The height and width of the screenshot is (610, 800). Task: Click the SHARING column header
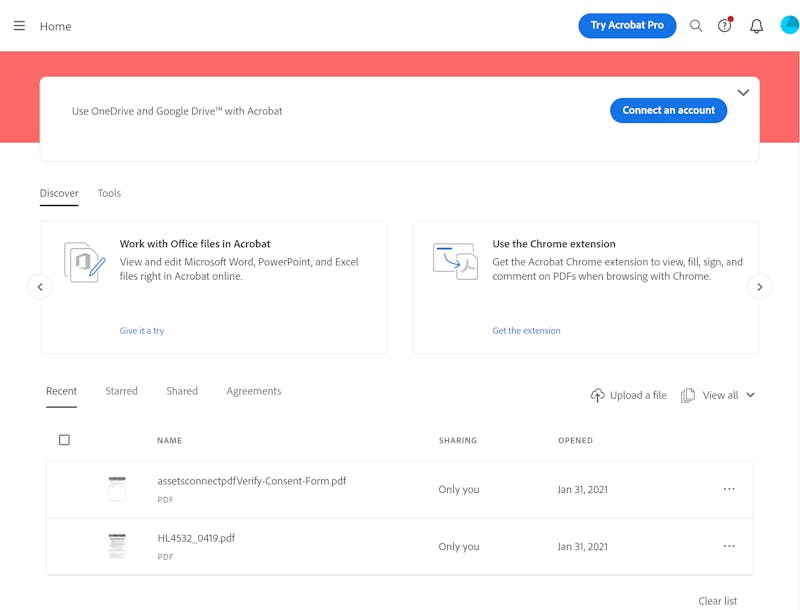(458, 440)
